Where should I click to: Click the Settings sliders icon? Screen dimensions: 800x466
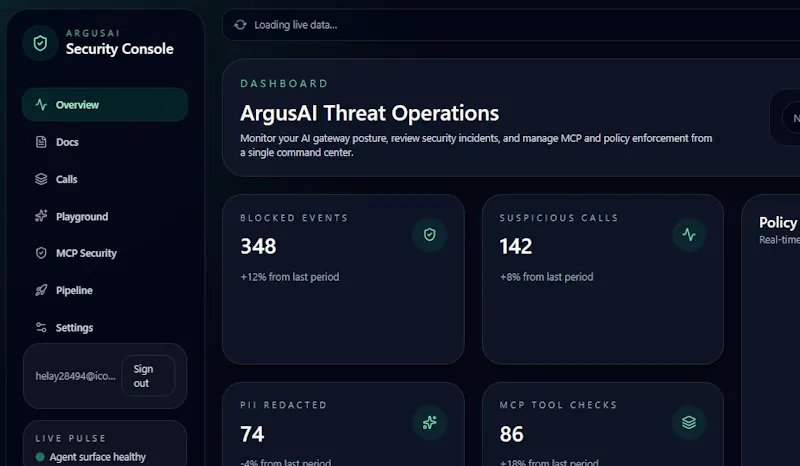pos(41,327)
